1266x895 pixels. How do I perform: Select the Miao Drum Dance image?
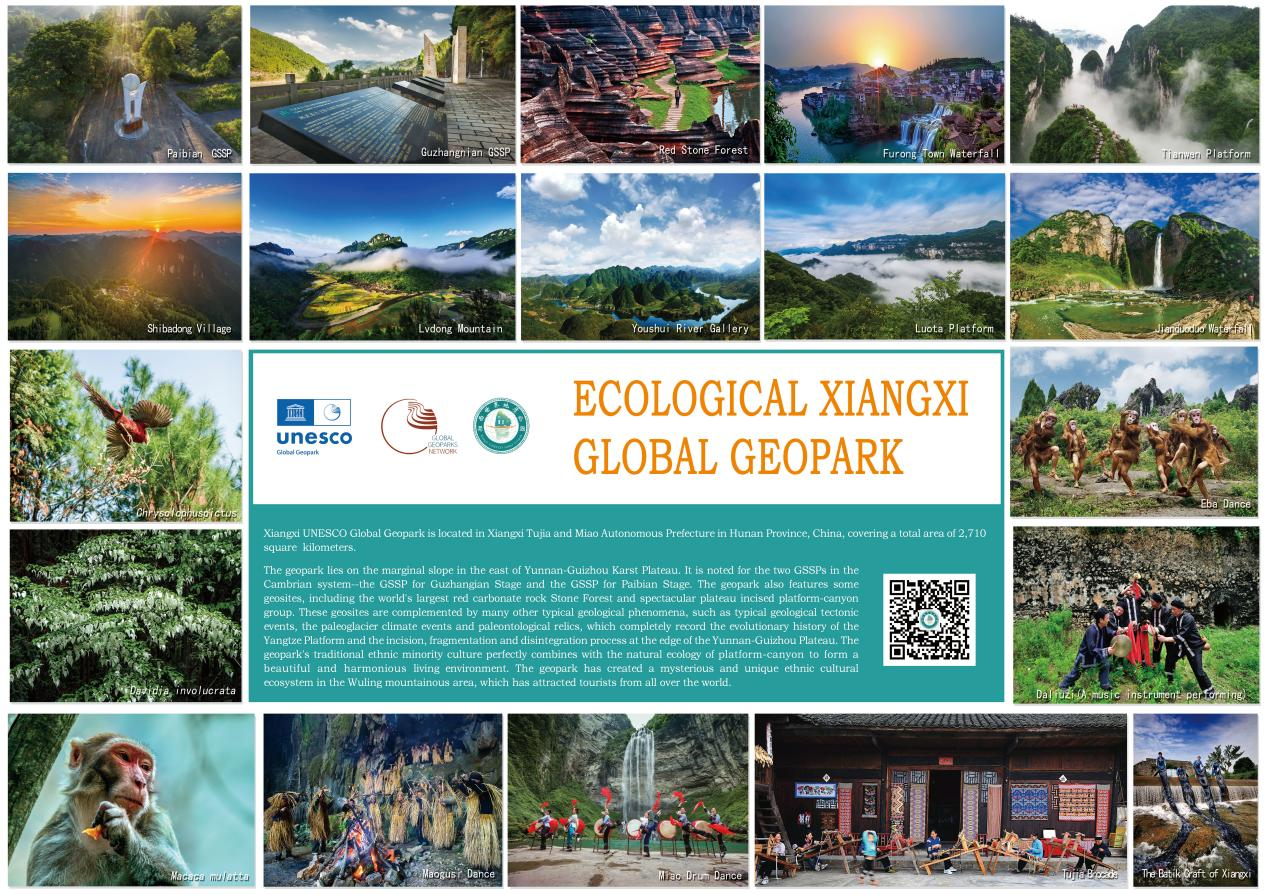point(627,799)
